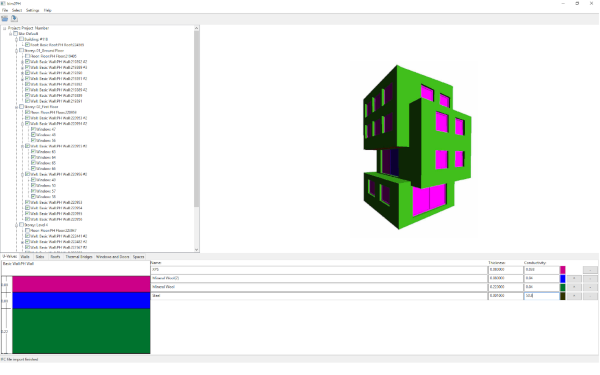The width and height of the screenshot is (600, 375).
Task: Click the move-down button for Mineral Wool layer
Action: (x=590, y=287)
